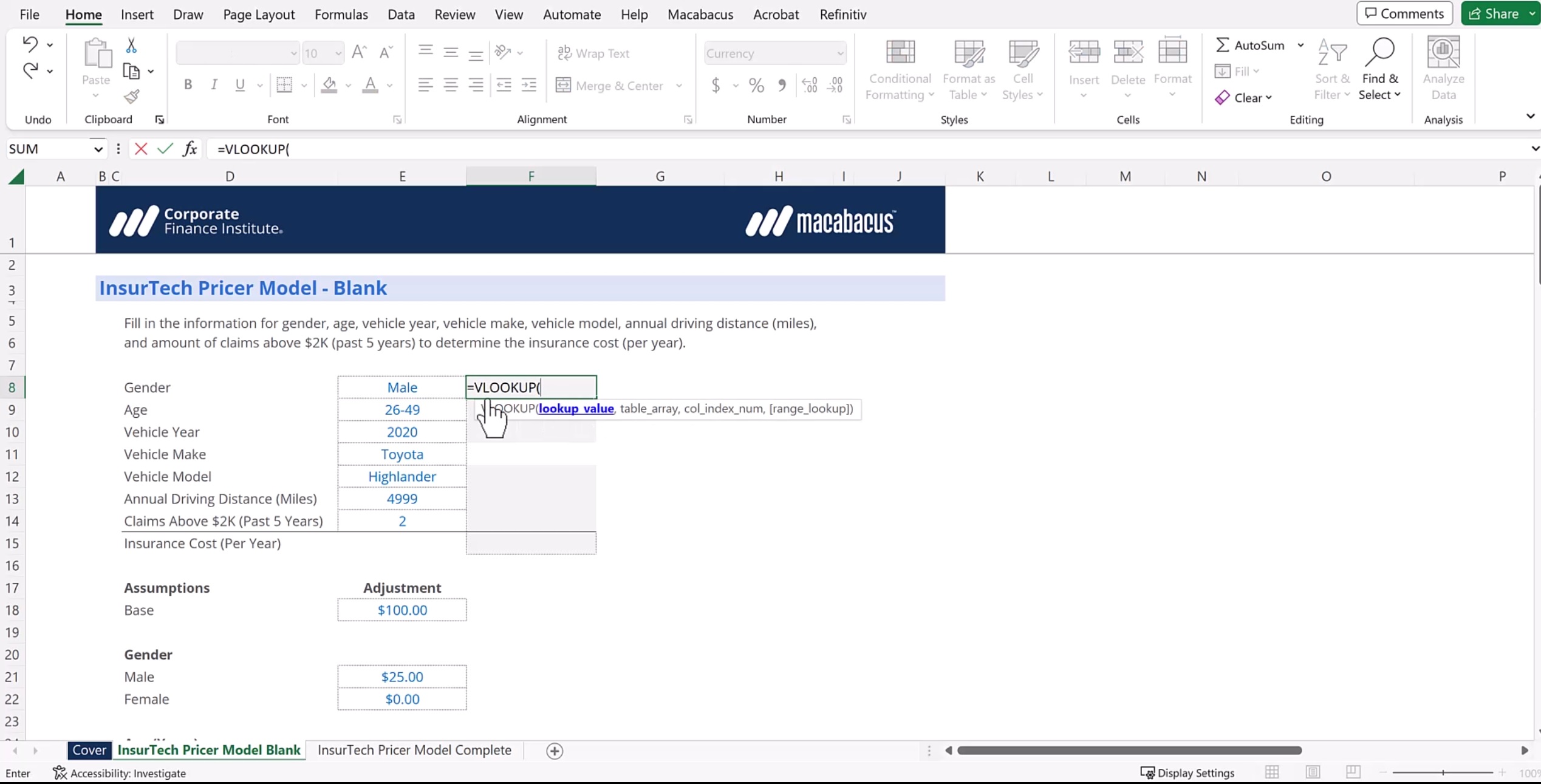
Task: Open the Currency number format dropdown
Action: (840, 53)
